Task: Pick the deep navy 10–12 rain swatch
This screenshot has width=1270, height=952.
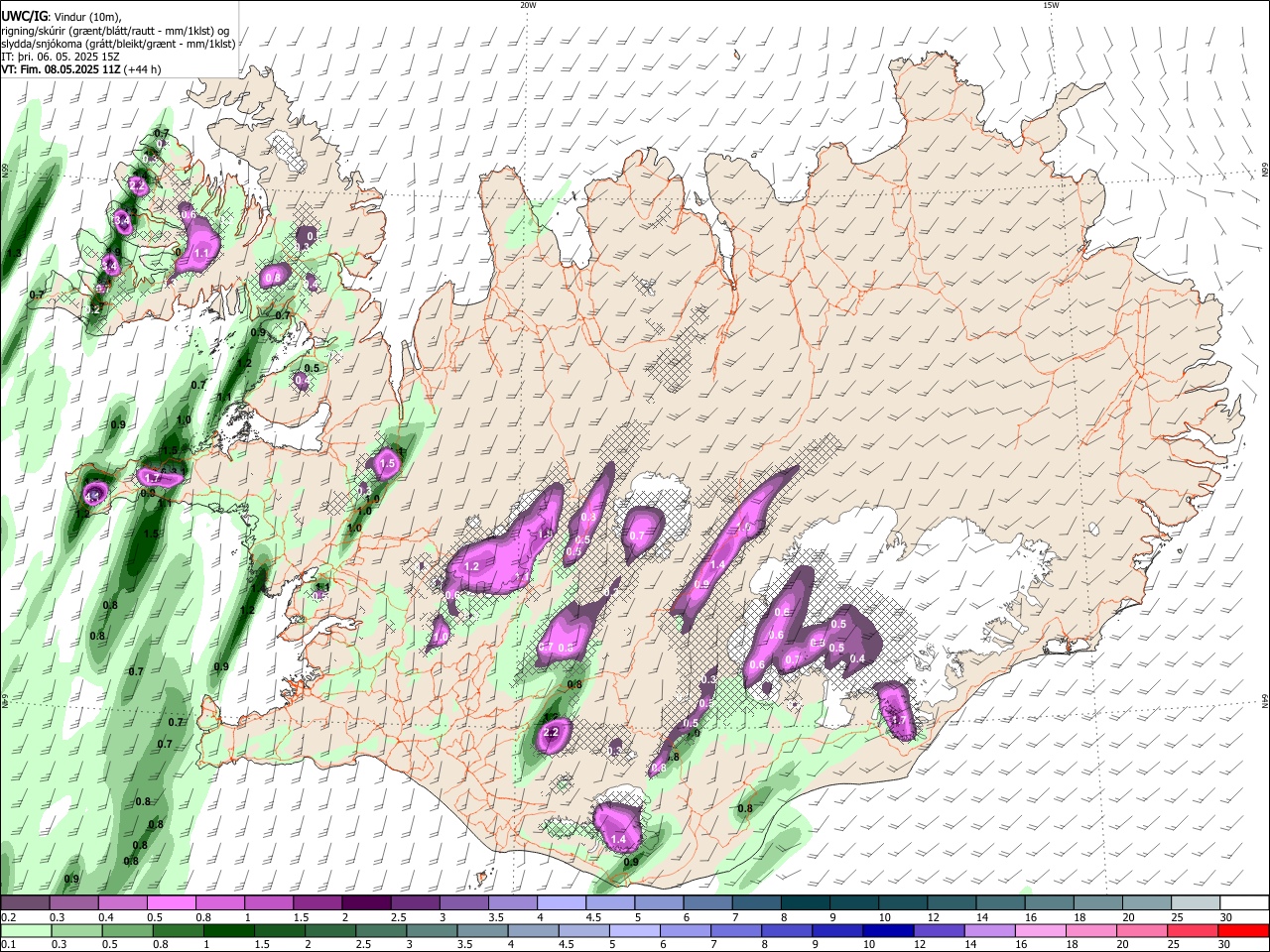Action: (889, 930)
